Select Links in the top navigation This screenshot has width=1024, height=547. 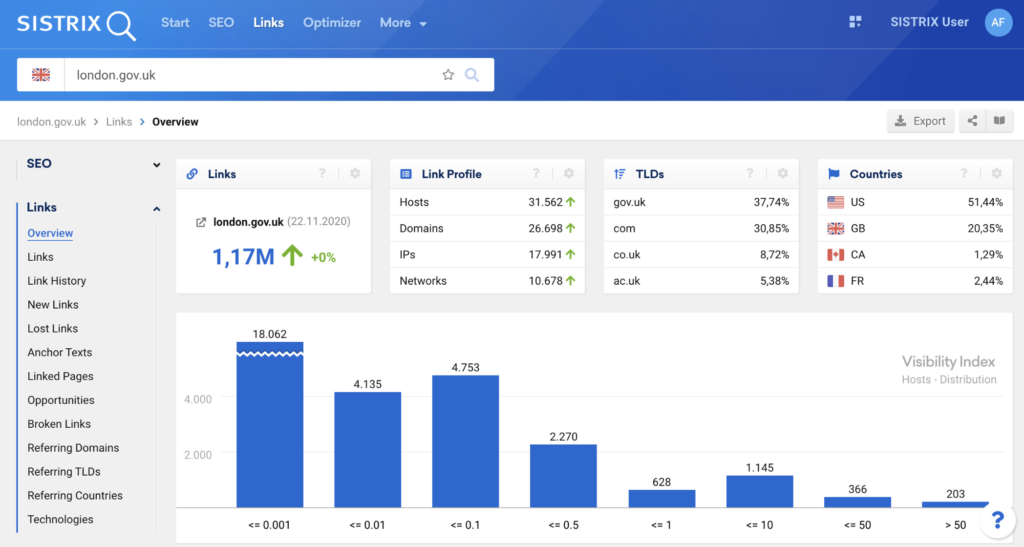pos(268,23)
